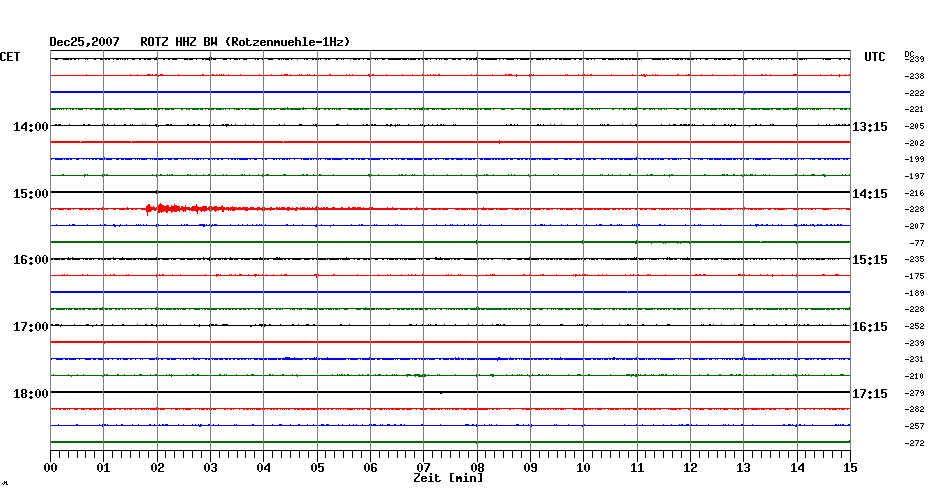Click the 15 minute axis label
Screen dimensions: 930x494
[x=851, y=468]
